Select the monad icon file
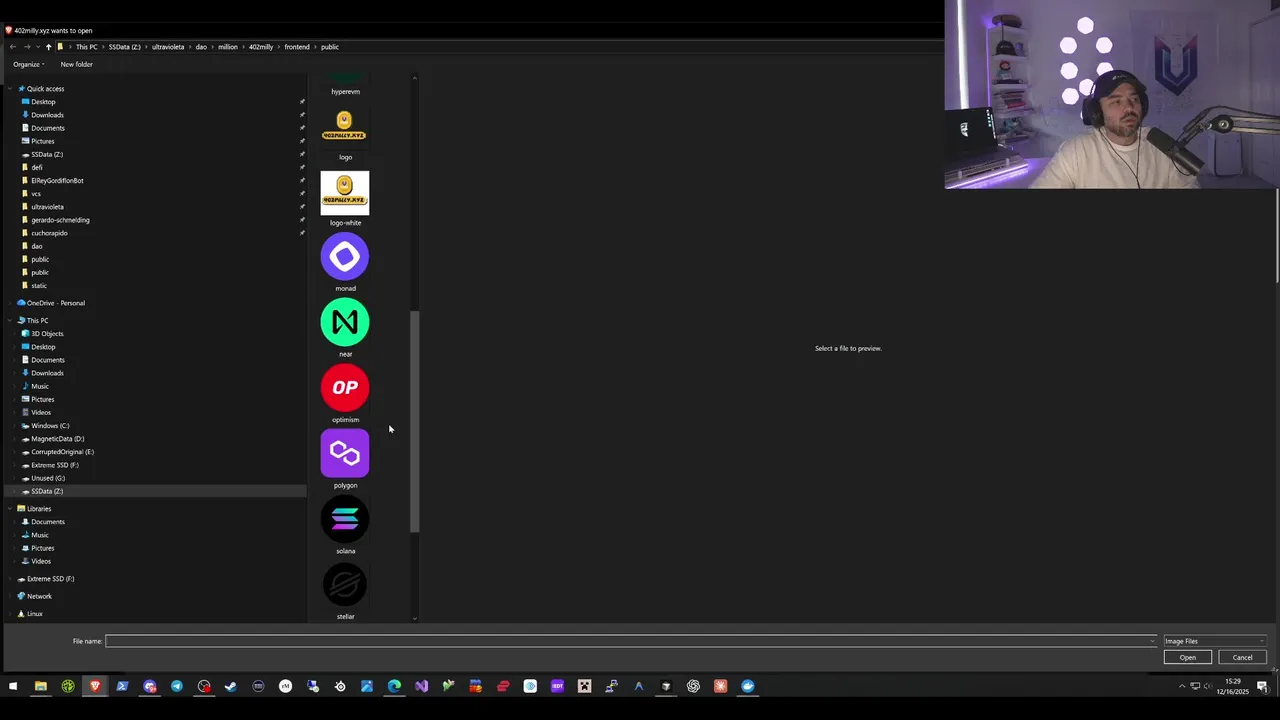1280x720 pixels. tap(345, 257)
